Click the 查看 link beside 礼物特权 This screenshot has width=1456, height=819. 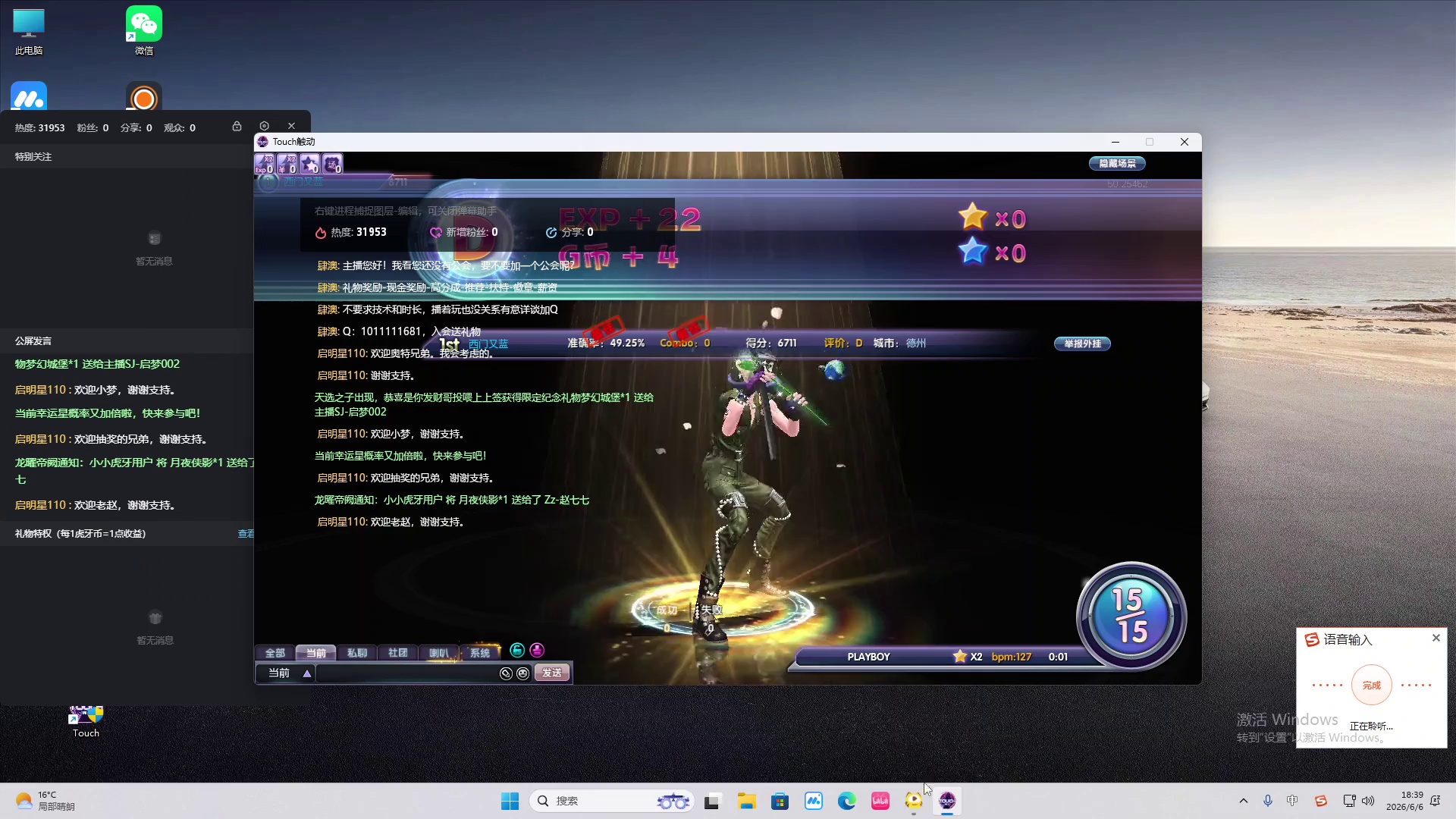point(246,534)
